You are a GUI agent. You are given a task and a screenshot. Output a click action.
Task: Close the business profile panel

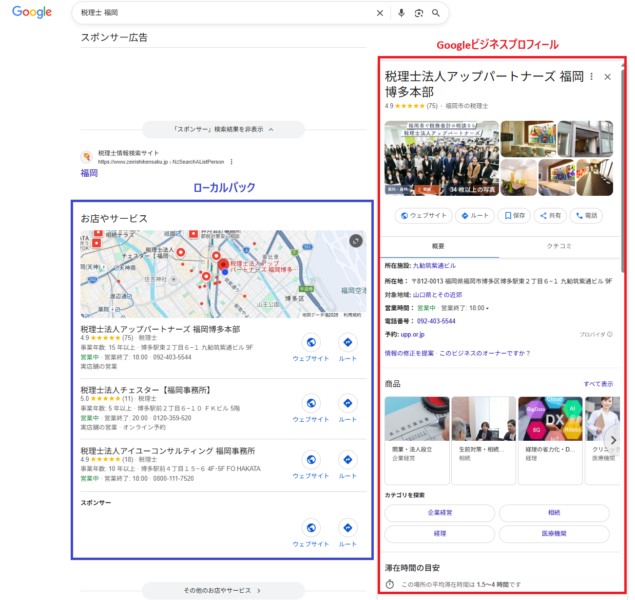(607, 76)
